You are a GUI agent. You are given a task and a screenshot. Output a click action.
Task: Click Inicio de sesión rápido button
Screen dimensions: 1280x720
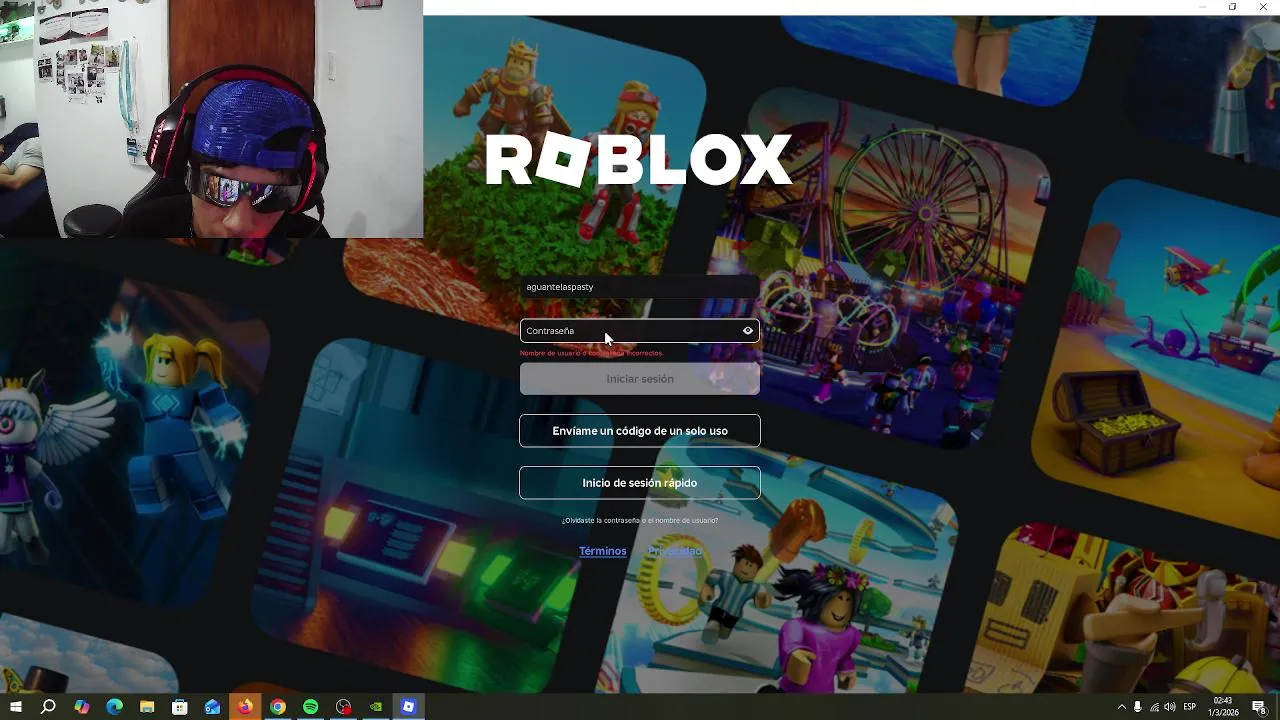pyautogui.click(x=640, y=483)
